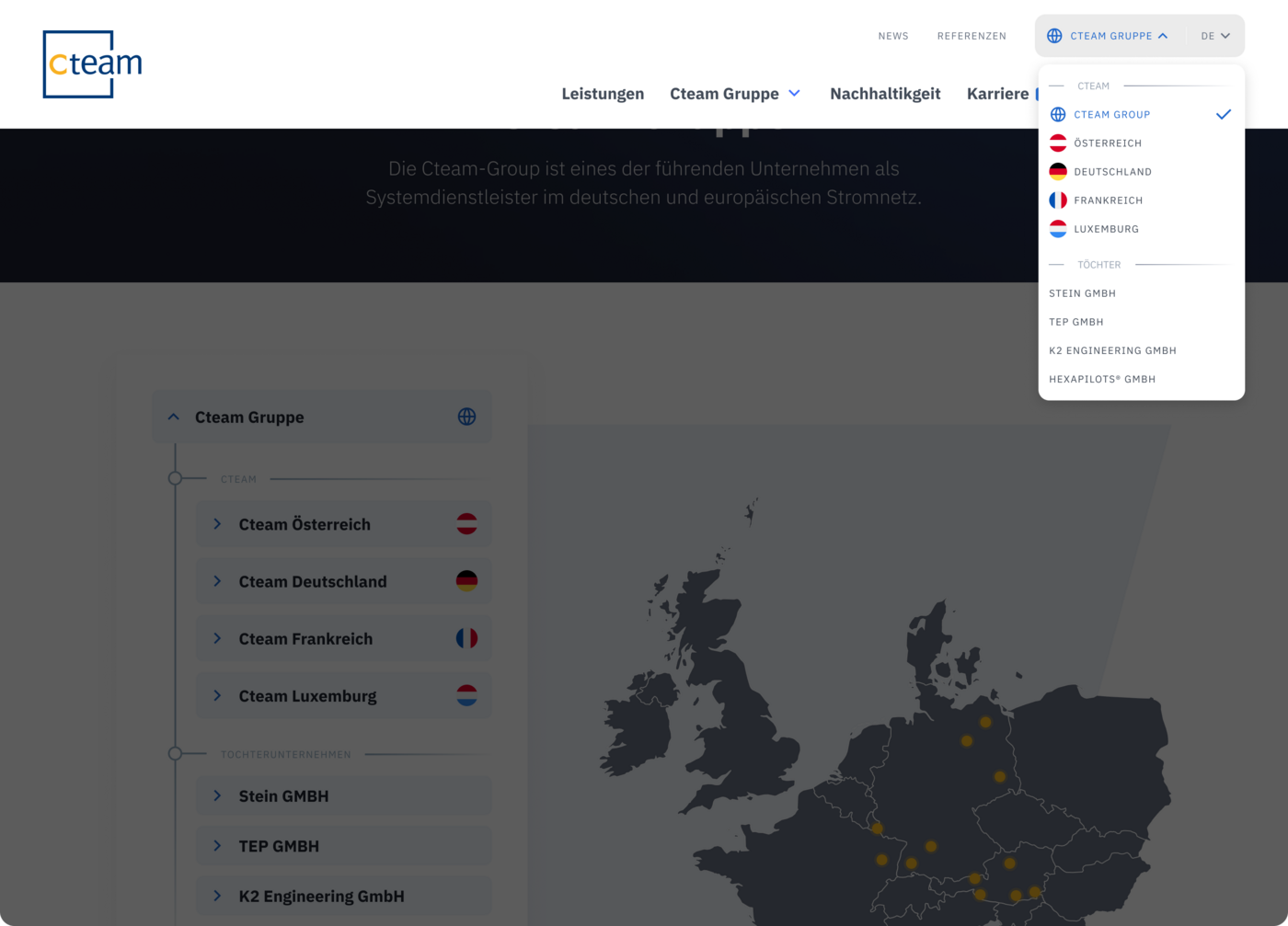This screenshot has height=926, width=1288.
Task: Click the Cteam Österreich label in the panel
Action: click(x=305, y=524)
